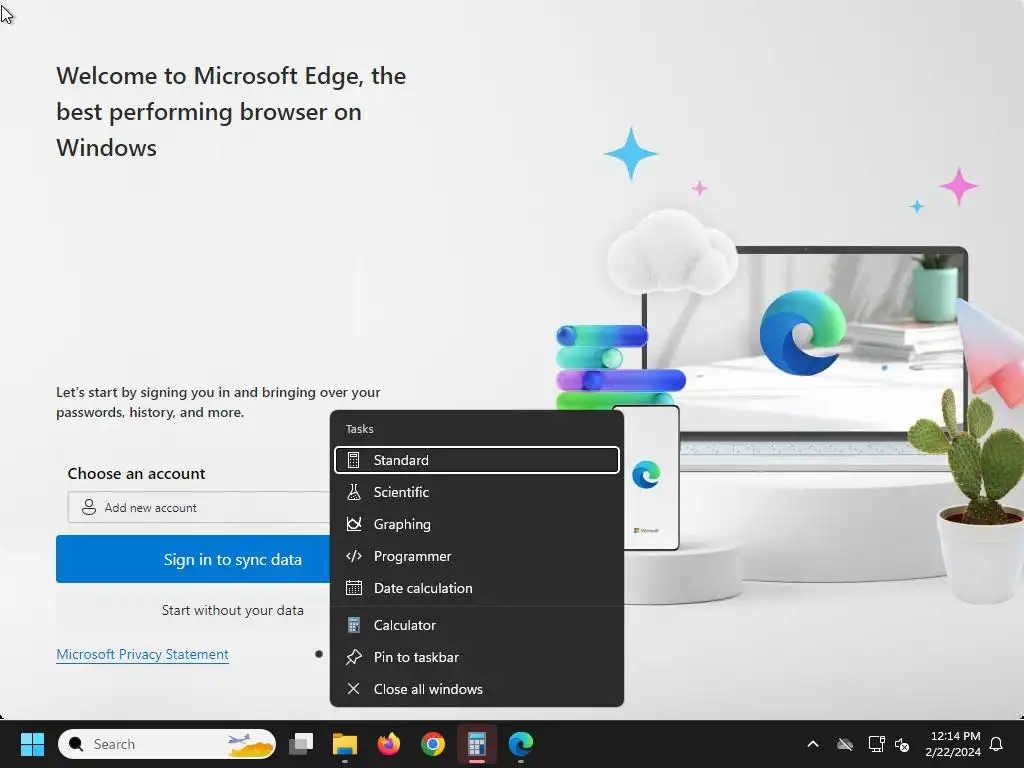
Task: Open the clock showing 12:14 PM
Action: pos(953,744)
